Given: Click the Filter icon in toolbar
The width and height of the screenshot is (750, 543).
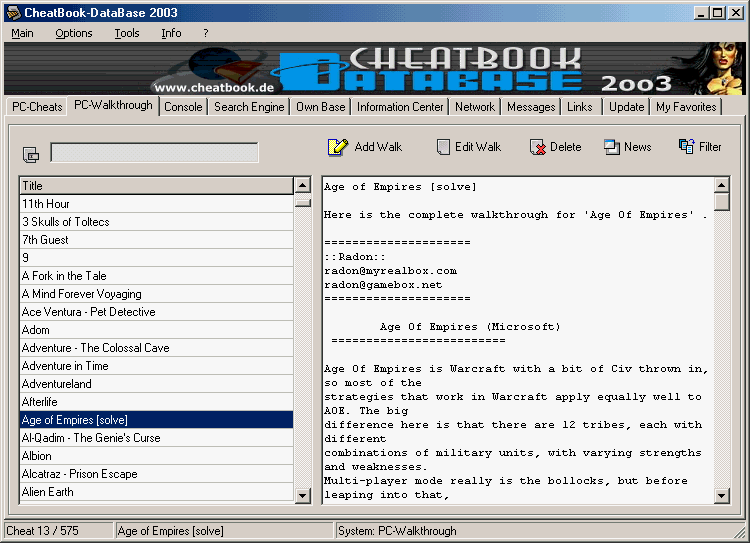Looking at the screenshot, I should pyautogui.click(x=687, y=147).
